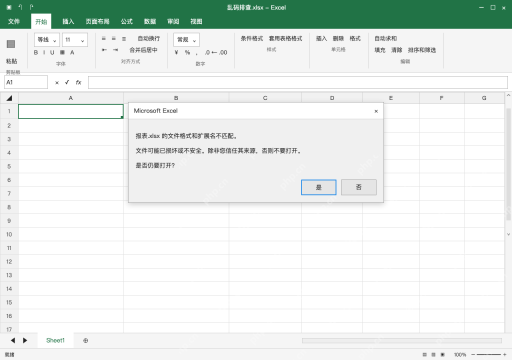This screenshot has width=512, height=360.
Task: Open the File (文件) tab
Action: (14, 22)
